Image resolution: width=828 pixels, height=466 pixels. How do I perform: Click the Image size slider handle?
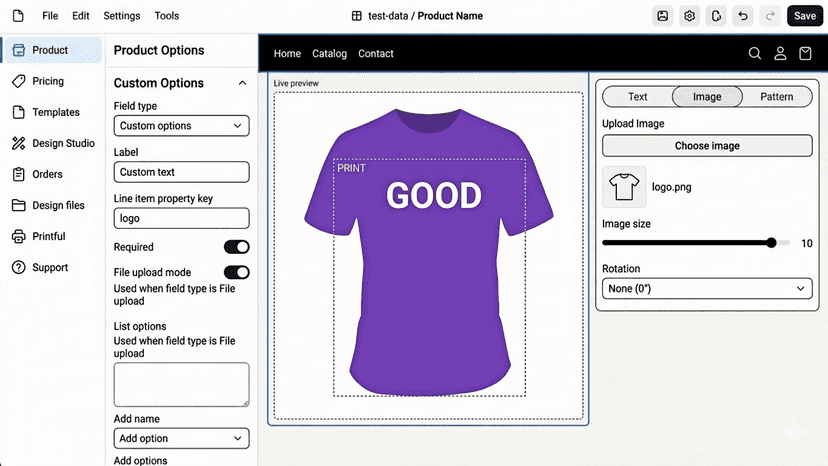771,243
